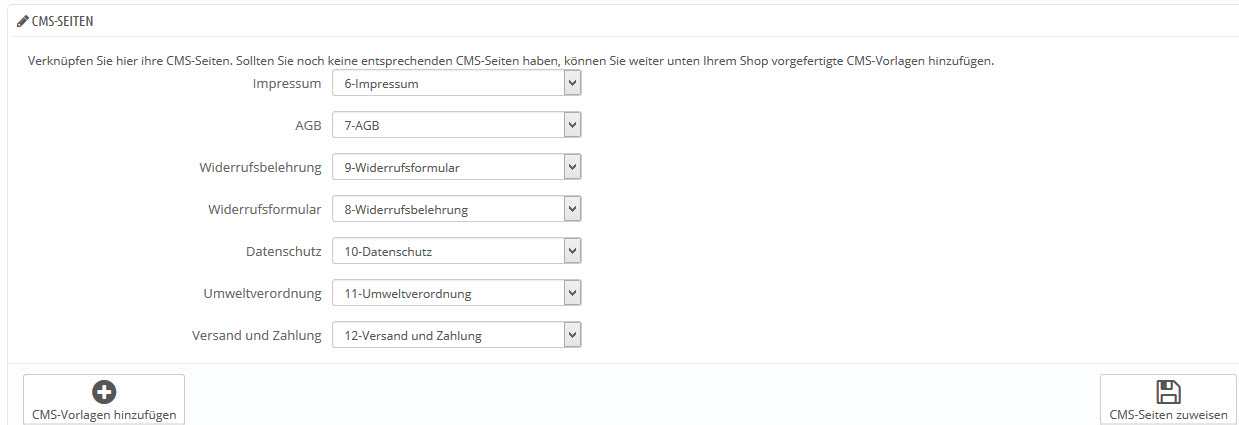Click the Versand und Zahlung label
Screen dimensions: 1239x425
pyautogui.click(x=256, y=336)
